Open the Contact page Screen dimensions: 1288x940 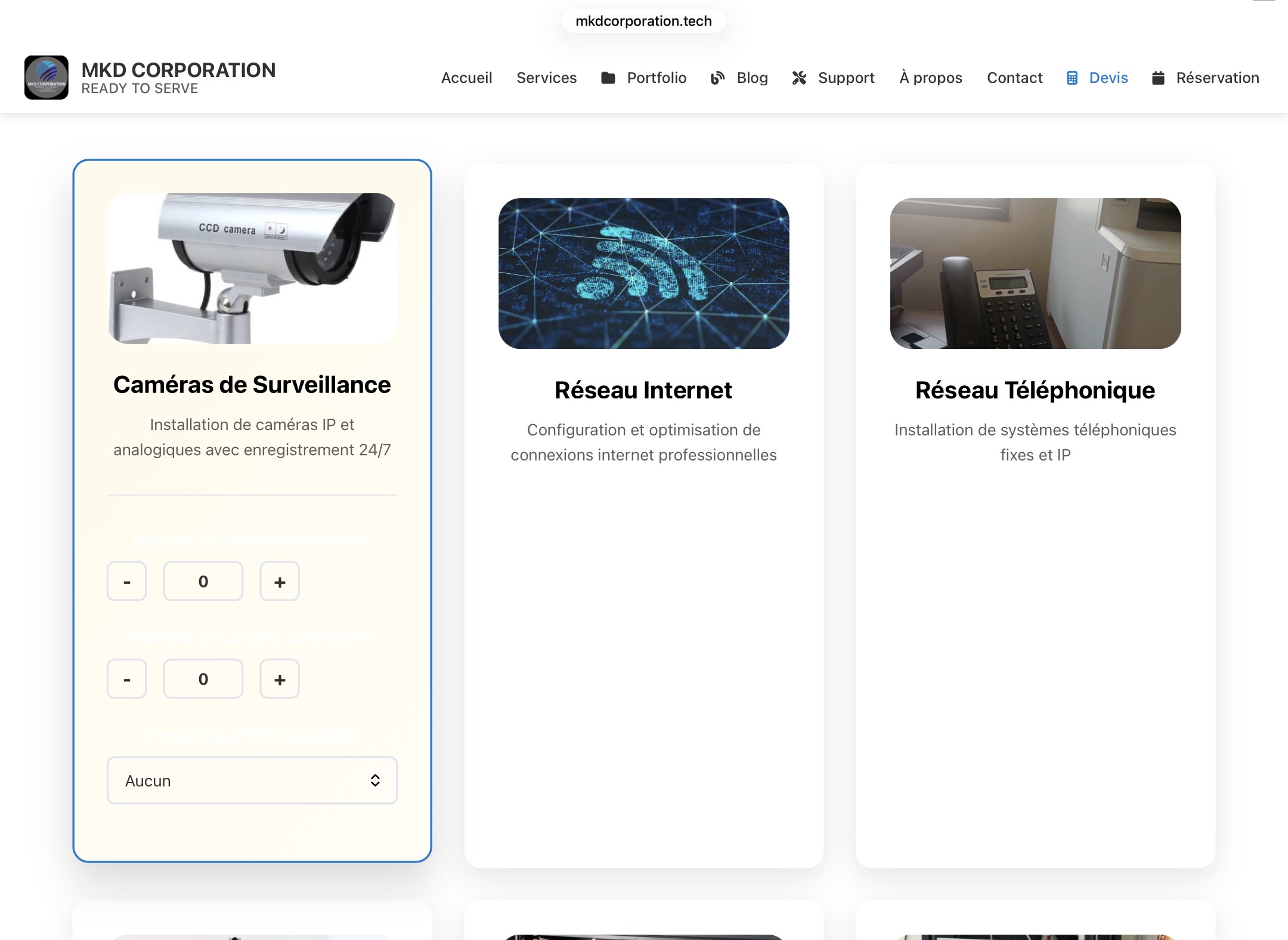point(1014,78)
